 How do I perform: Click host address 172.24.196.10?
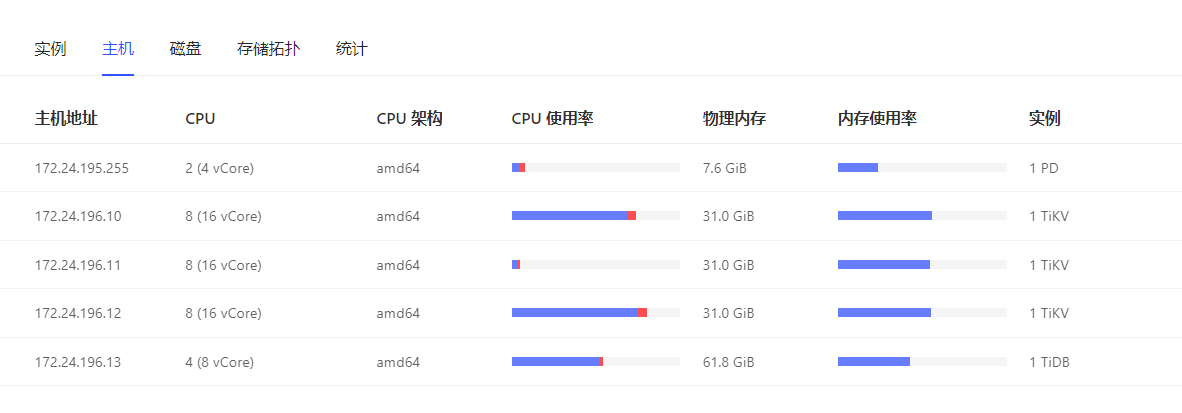[x=78, y=216]
